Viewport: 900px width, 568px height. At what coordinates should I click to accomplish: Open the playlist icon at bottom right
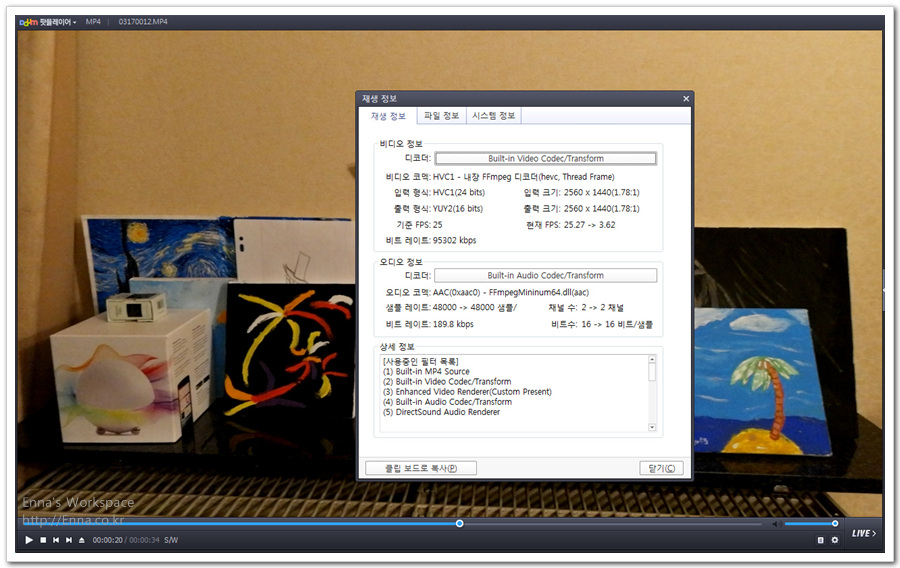click(821, 540)
